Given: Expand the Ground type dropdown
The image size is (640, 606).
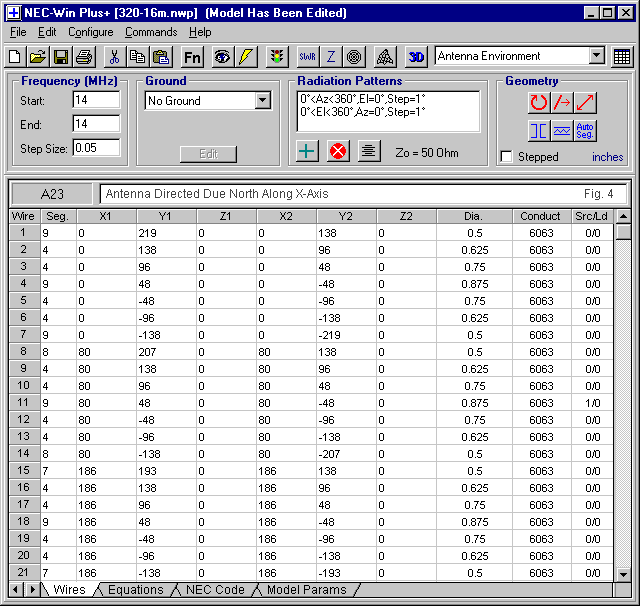Looking at the screenshot, I should [x=262, y=101].
